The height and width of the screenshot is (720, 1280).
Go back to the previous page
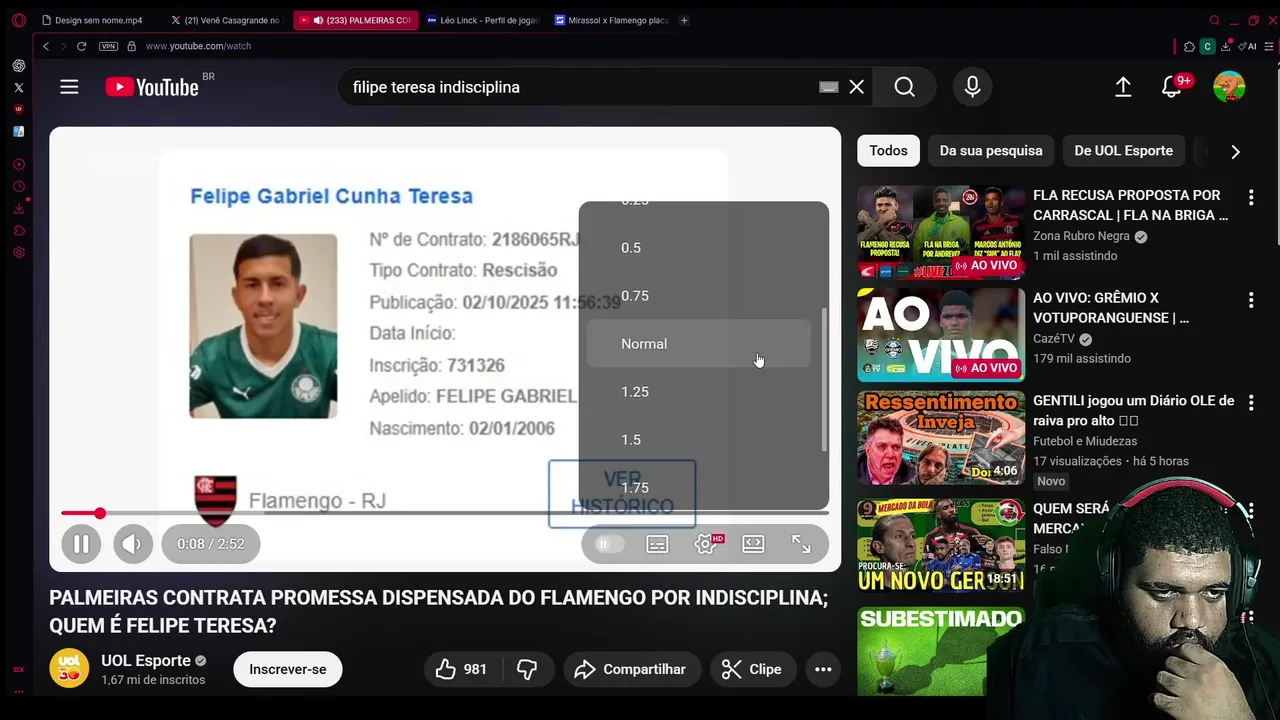pyautogui.click(x=45, y=46)
